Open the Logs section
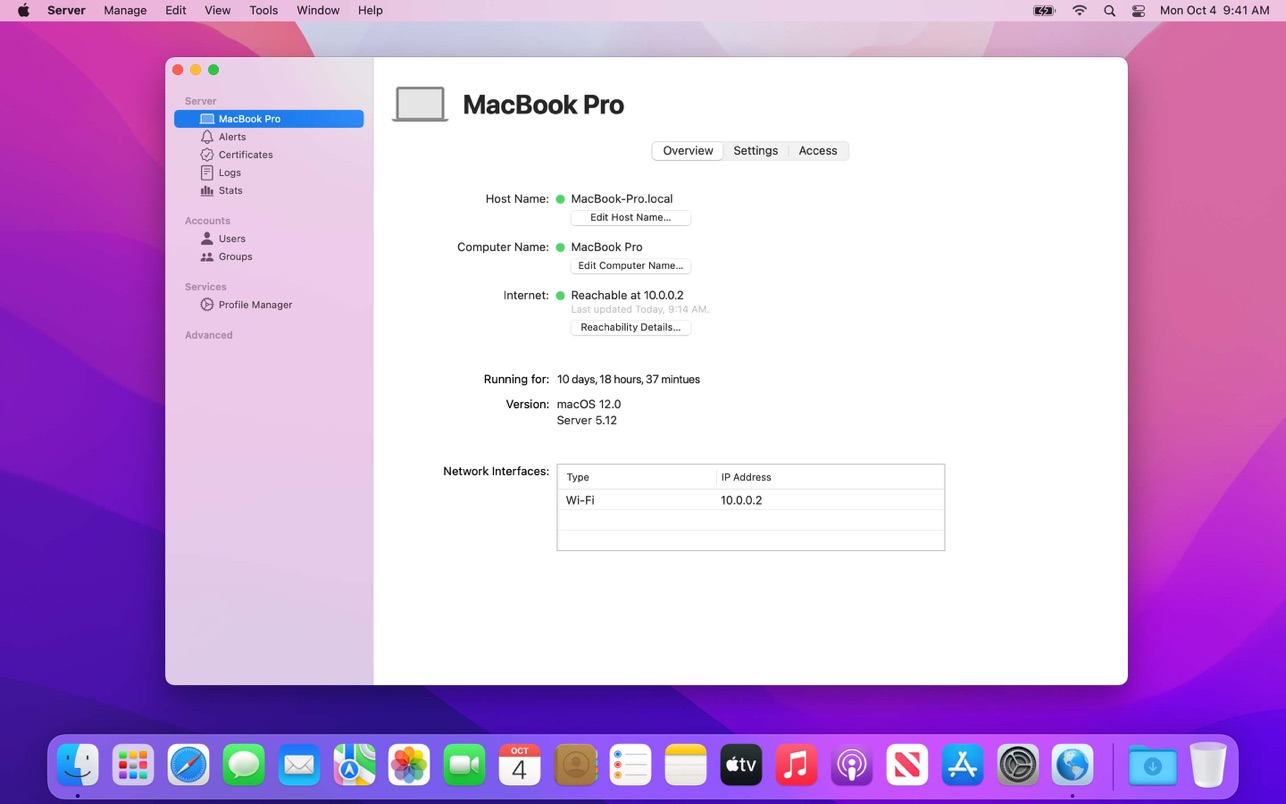The width and height of the screenshot is (1286, 804). [229, 173]
